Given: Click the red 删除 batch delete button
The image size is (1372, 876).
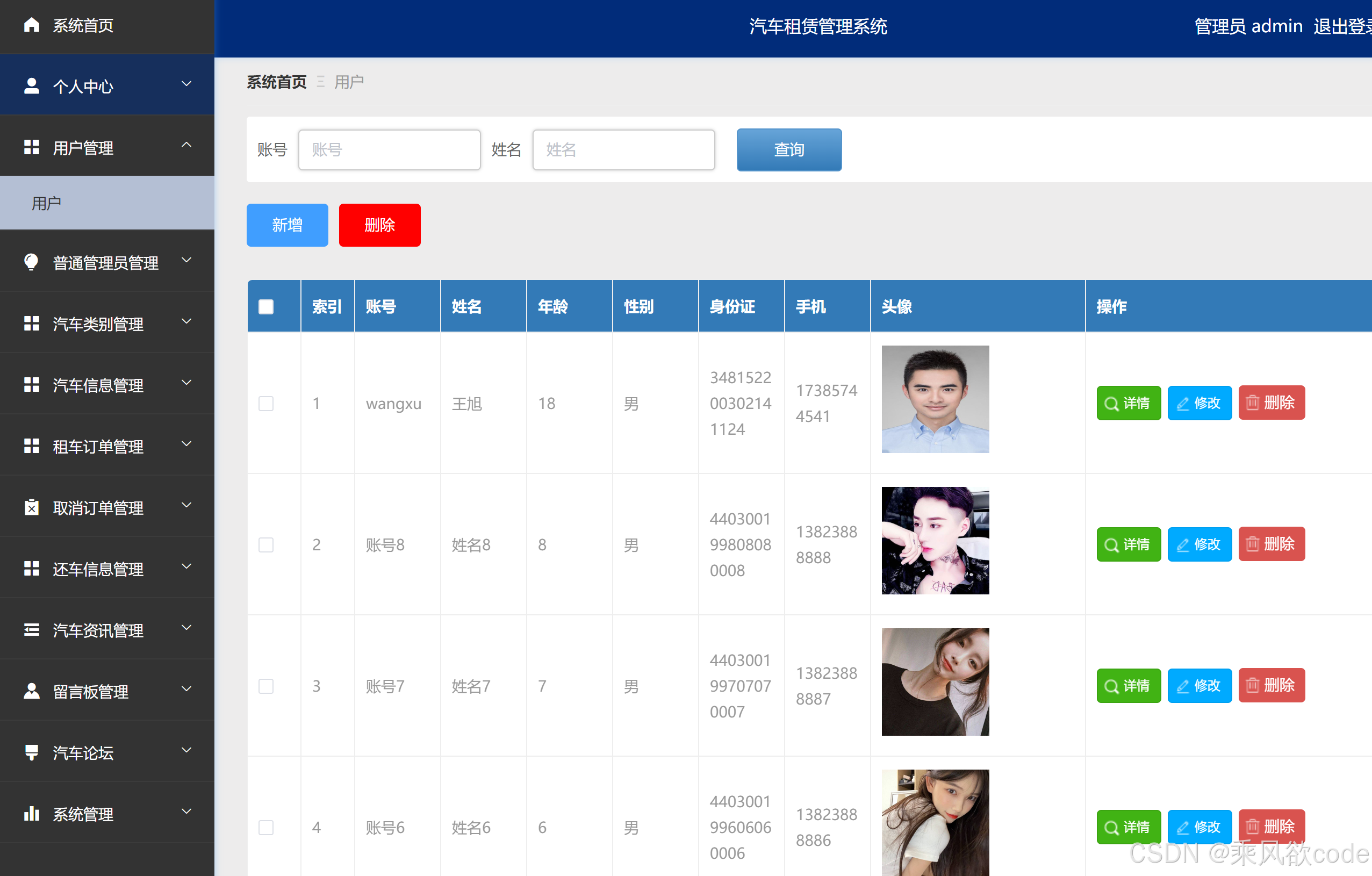Looking at the screenshot, I should point(379,225).
